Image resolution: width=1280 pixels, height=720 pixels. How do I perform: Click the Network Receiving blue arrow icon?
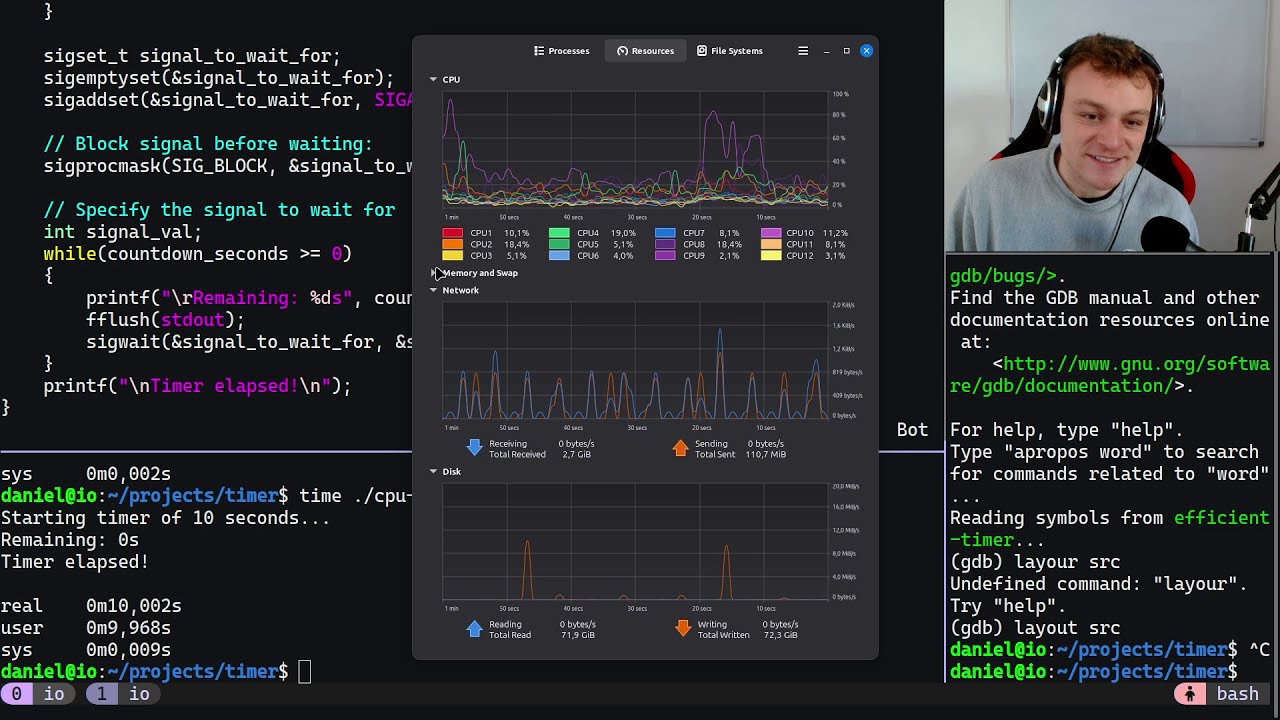(x=475, y=448)
